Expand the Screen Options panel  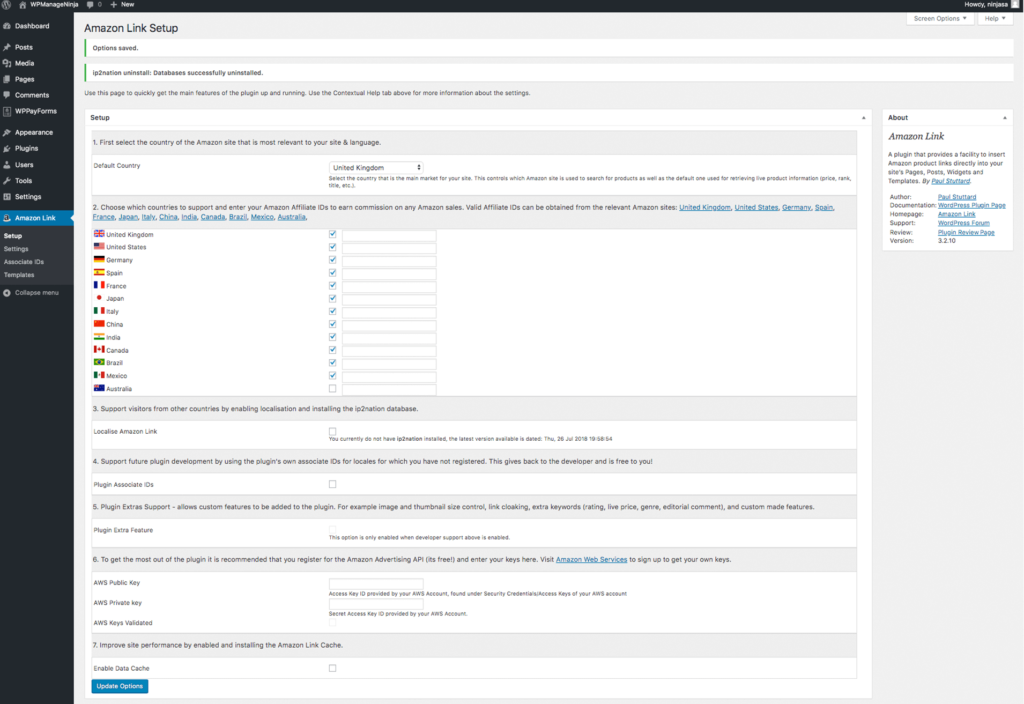[940, 19]
